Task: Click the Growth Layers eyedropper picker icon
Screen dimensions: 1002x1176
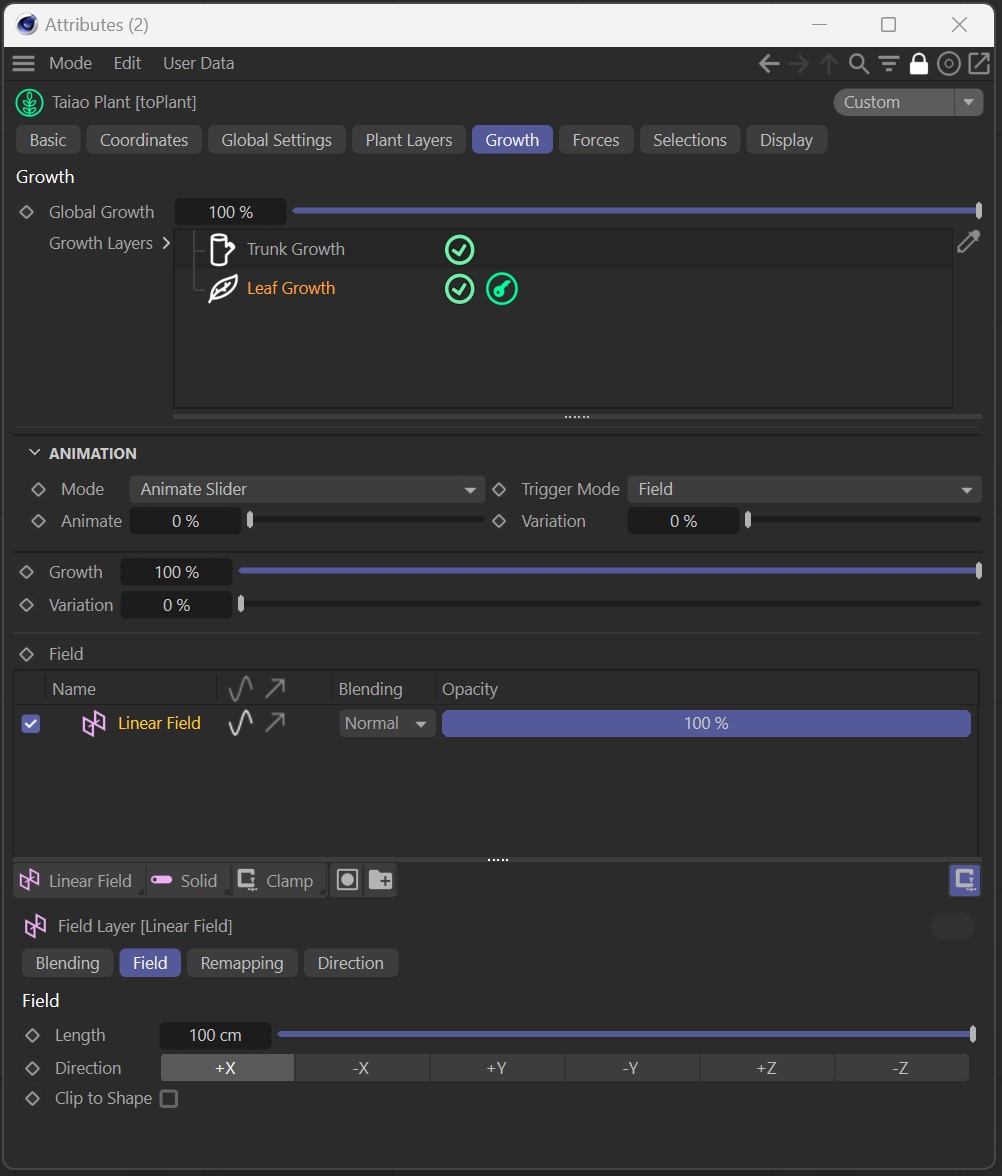Action: (968, 241)
